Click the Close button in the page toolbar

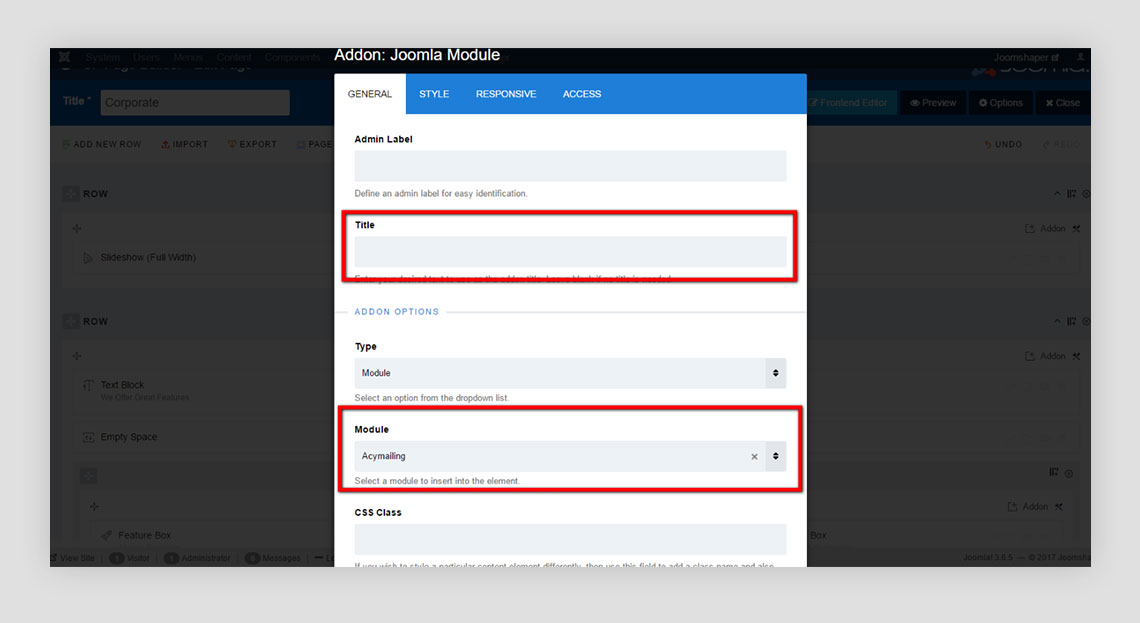click(1063, 103)
